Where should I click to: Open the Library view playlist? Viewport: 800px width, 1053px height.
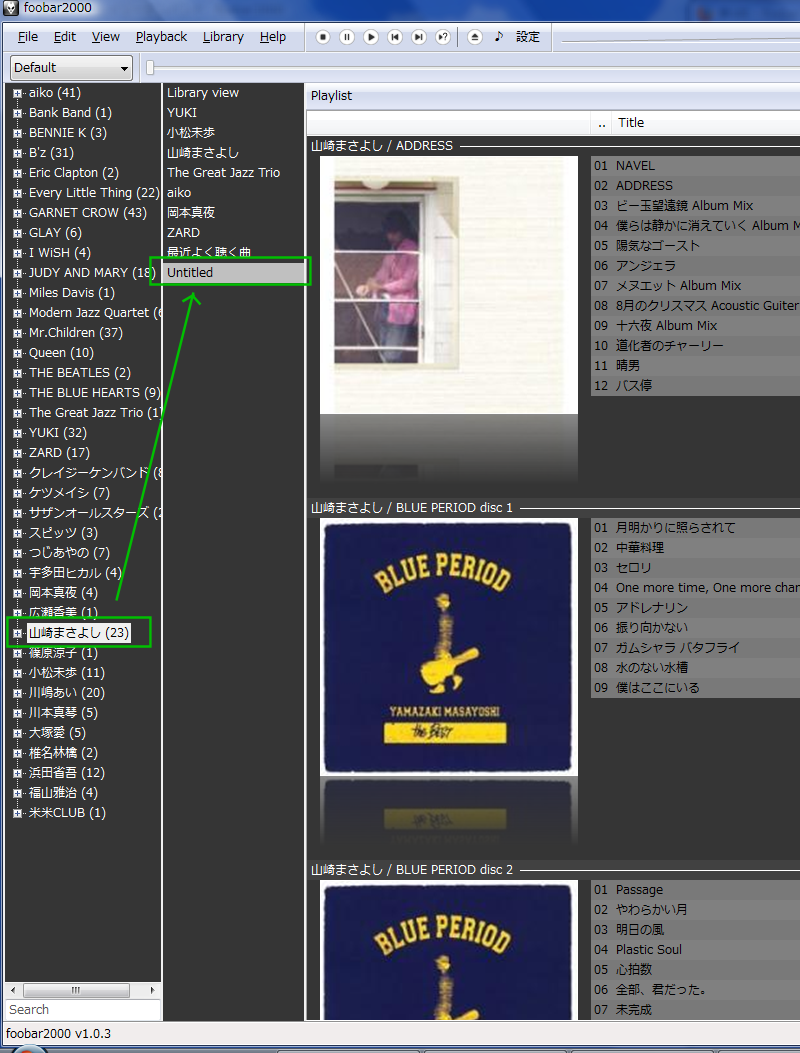click(203, 93)
